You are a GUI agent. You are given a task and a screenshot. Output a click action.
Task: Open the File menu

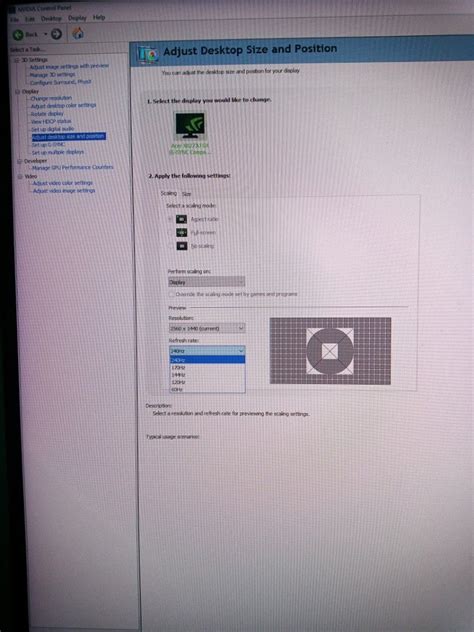pos(14,19)
